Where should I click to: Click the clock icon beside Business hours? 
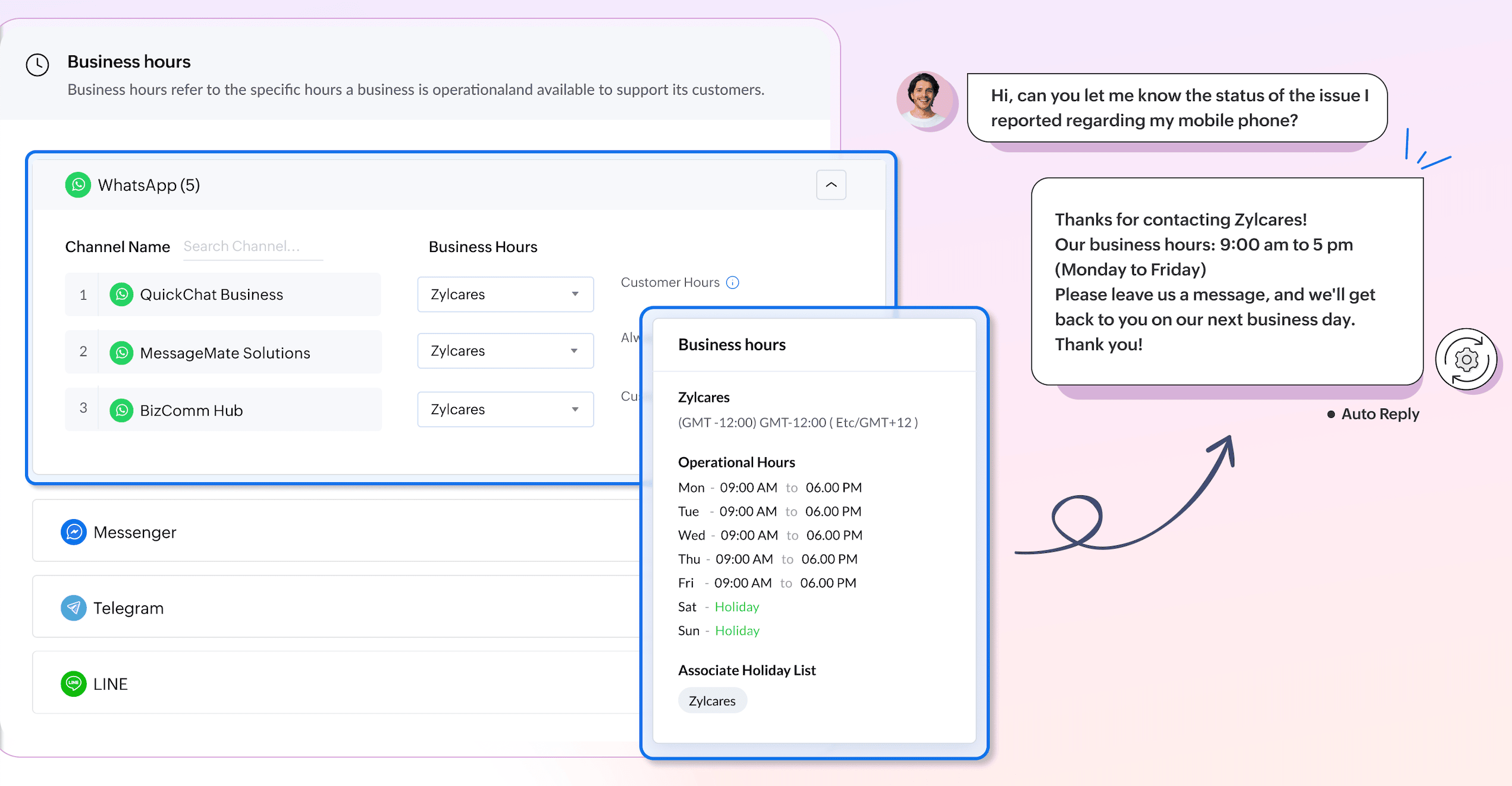pyautogui.click(x=37, y=65)
